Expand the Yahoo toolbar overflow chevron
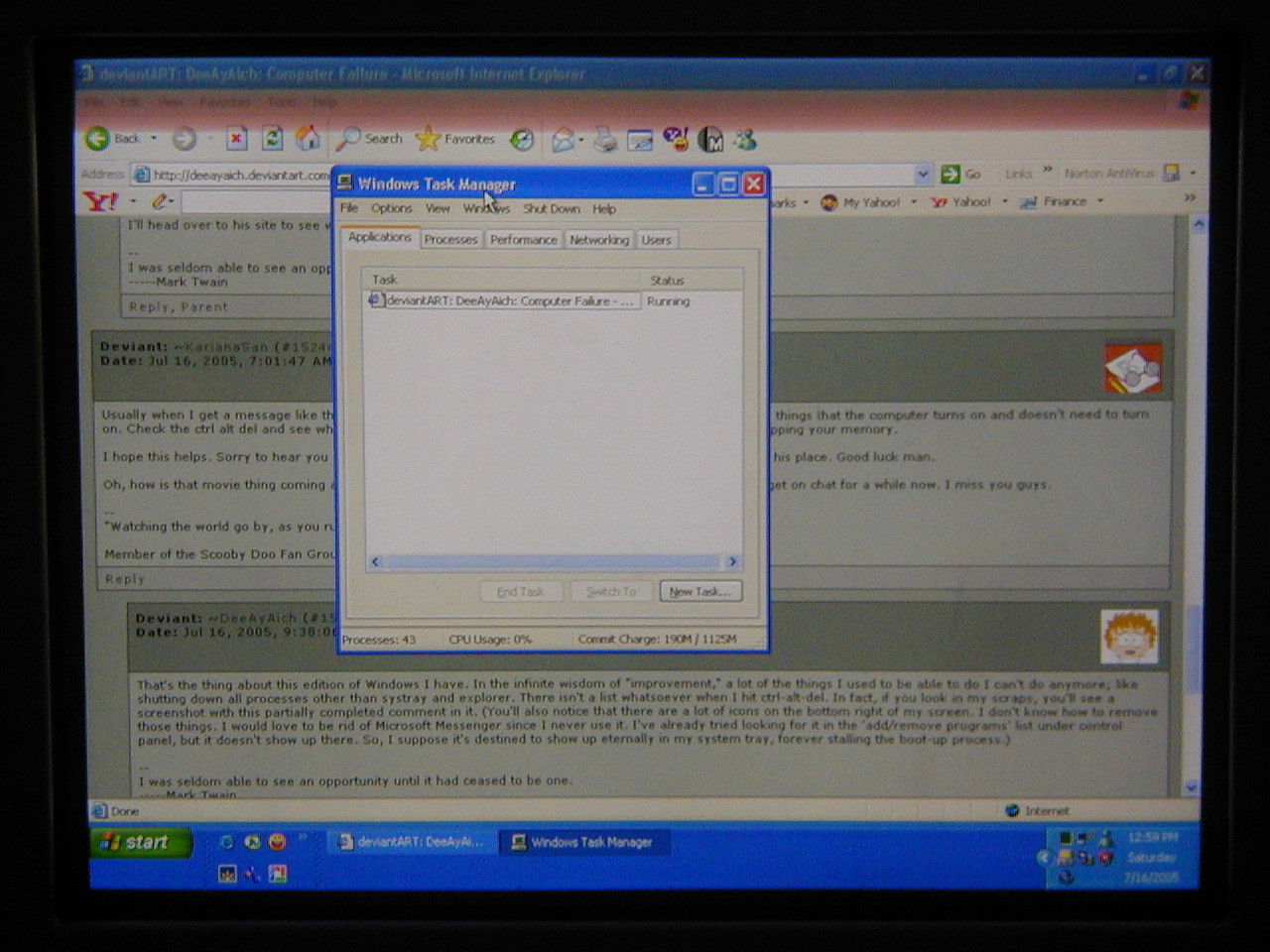 (1189, 198)
